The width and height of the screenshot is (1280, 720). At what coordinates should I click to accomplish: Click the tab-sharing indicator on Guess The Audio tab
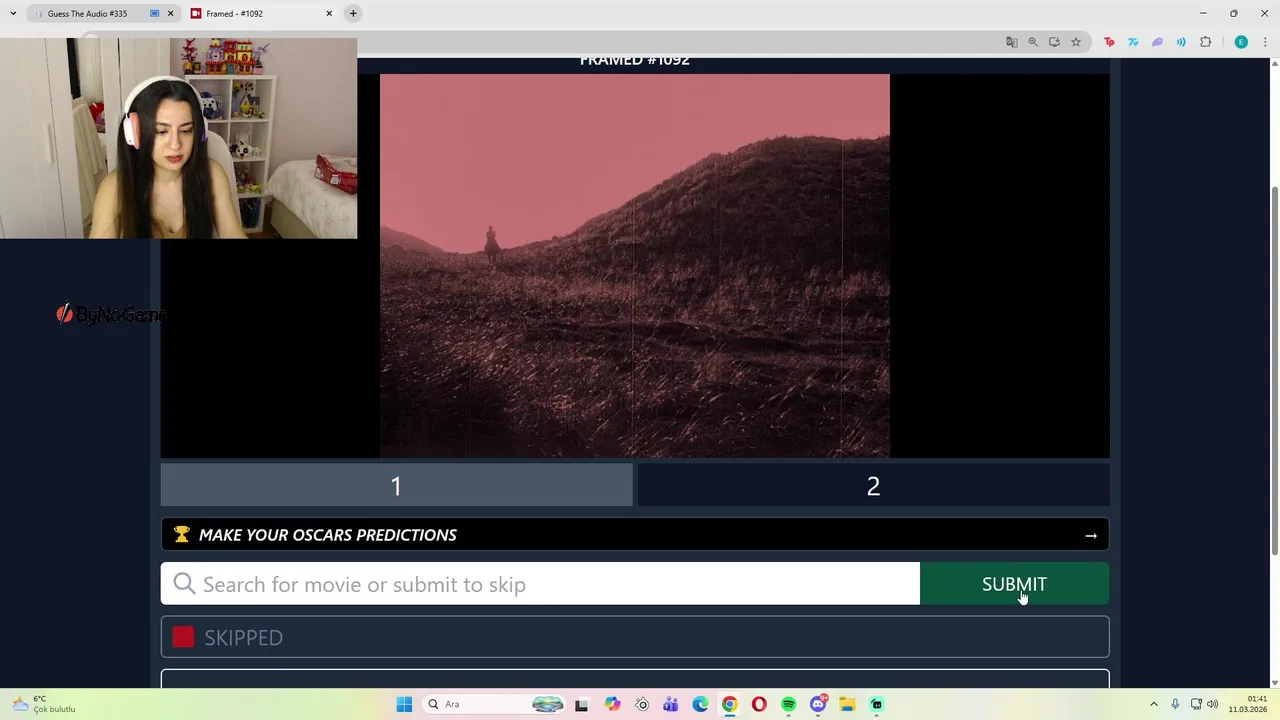pyautogui.click(x=154, y=14)
